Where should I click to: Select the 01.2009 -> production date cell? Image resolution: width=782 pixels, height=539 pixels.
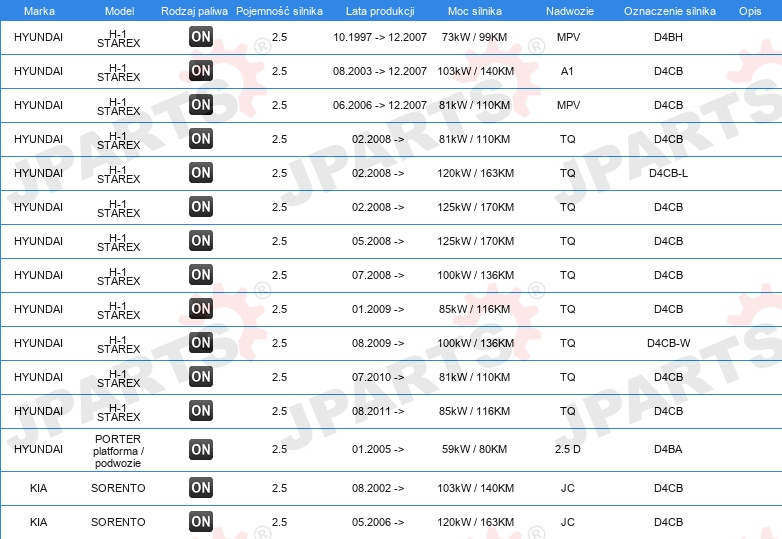pos(378,309)
